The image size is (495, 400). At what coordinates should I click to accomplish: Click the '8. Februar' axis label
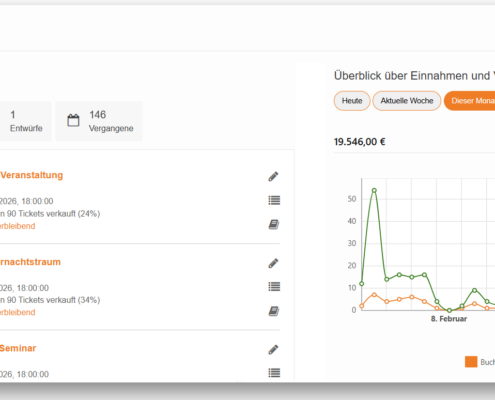click(x=449, y=319)
